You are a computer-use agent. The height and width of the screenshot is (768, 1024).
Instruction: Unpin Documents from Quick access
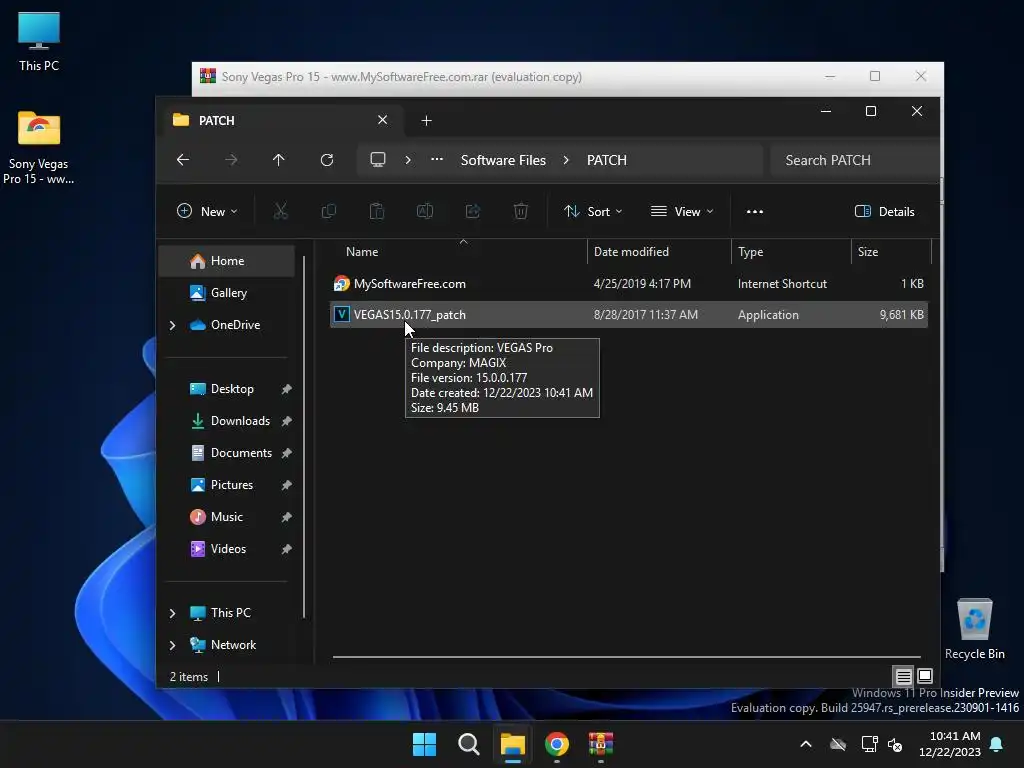coord(286,453)
